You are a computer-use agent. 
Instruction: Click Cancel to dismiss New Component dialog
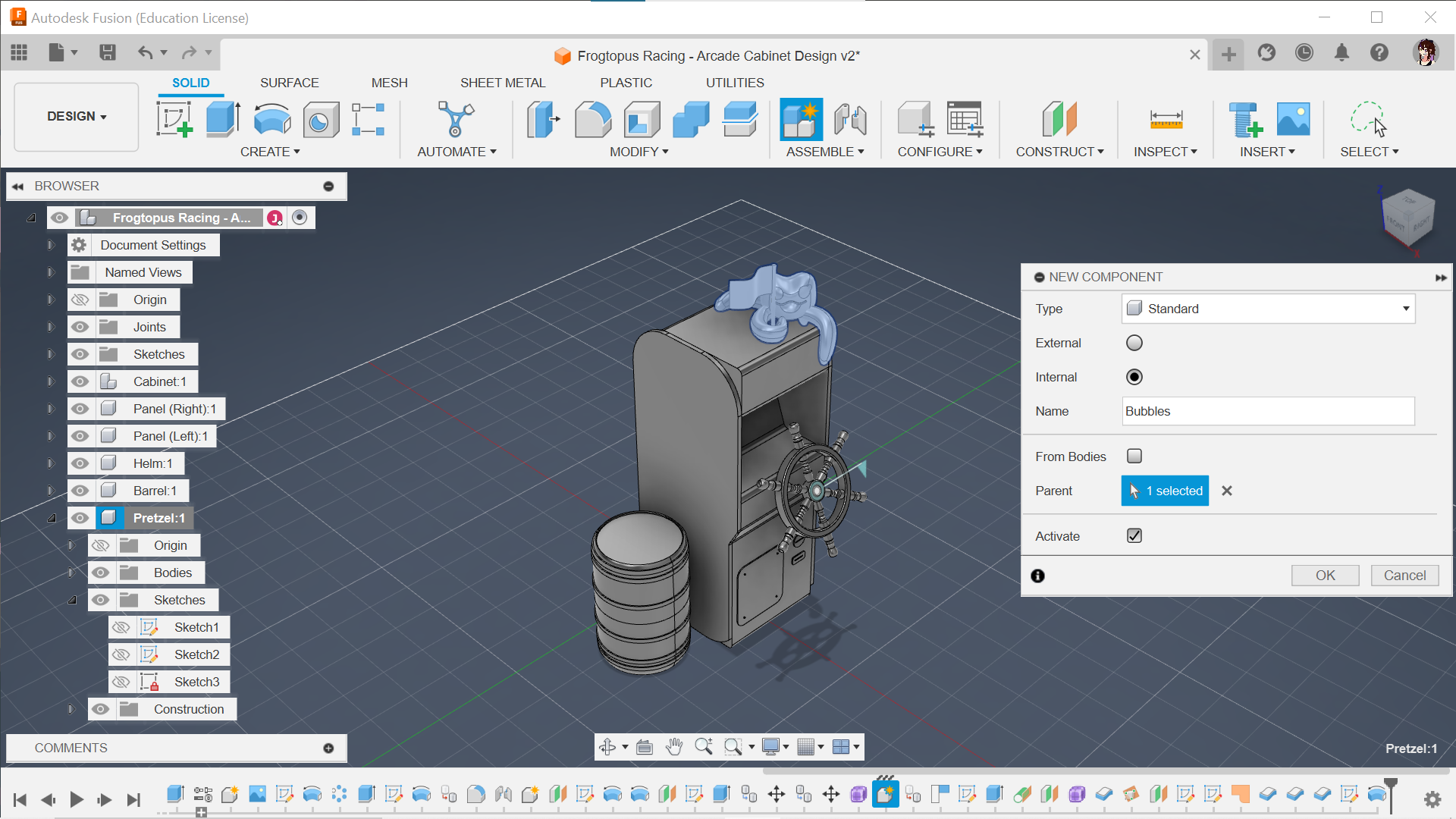(x=1405, y=575)
